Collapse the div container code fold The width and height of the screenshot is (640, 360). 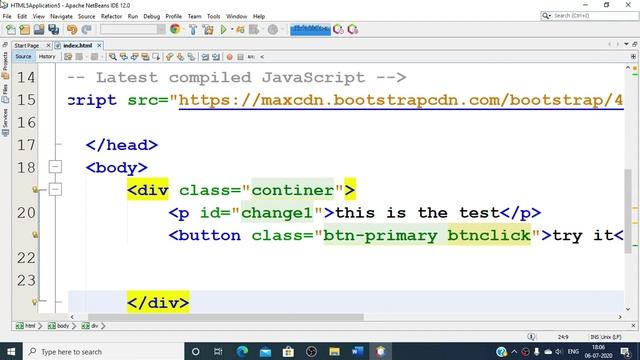55,189
